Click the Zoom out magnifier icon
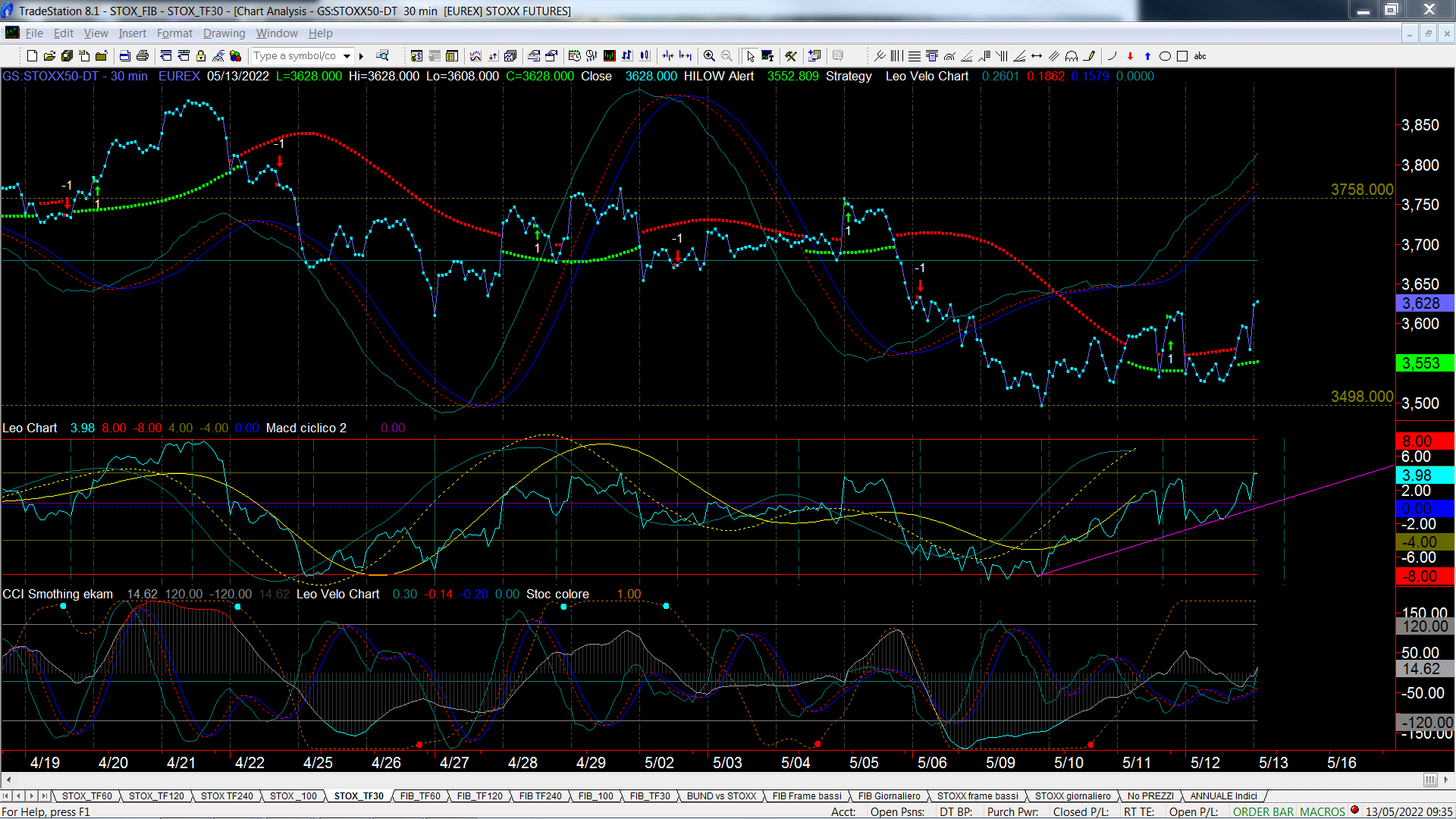This screenshot has height=819, width=1456. point(726,56)
